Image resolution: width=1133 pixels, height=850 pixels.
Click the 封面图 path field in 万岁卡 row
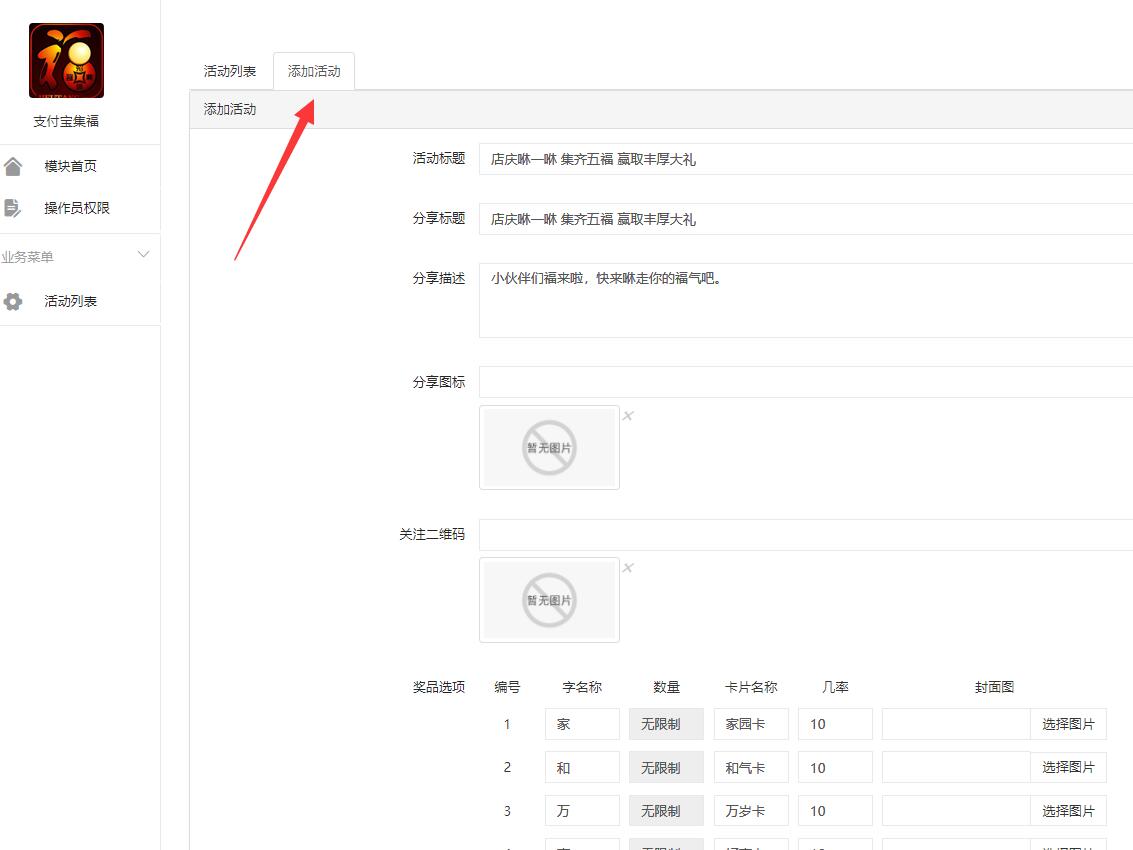coord(956,811)
